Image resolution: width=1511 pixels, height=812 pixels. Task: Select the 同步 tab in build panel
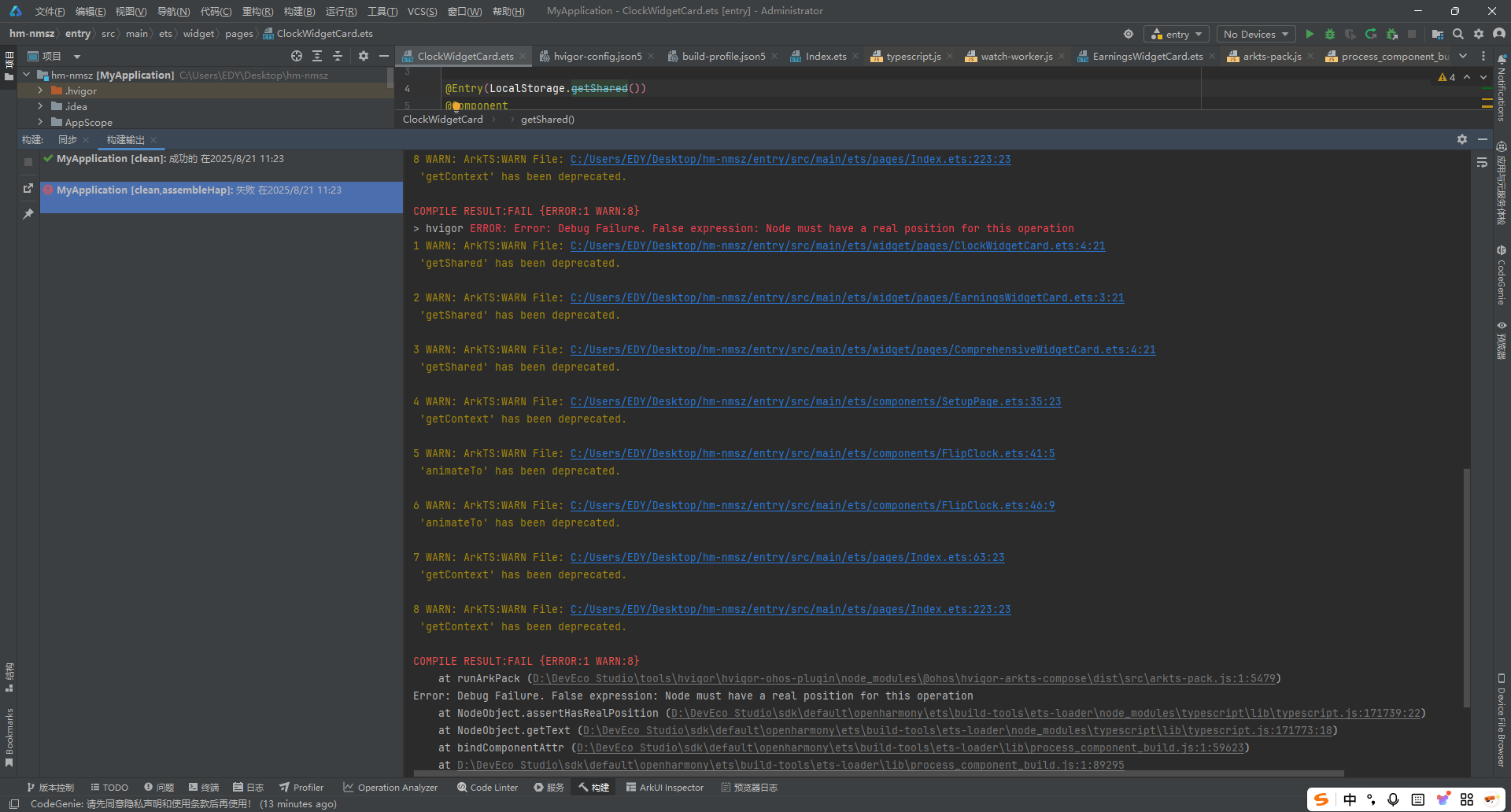pyautogui.click(x=68, y=139)
